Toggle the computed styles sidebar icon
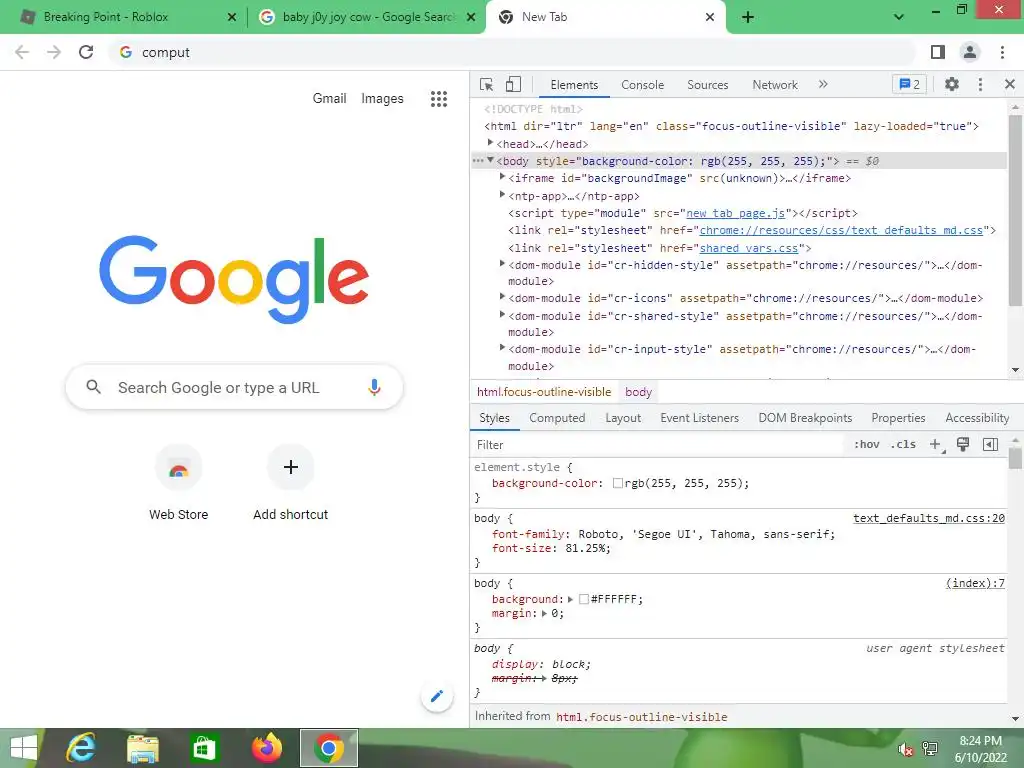Image resolution: width=1024 pixels, height=768 pixels. pyautogui.click(x=990, y=445)
